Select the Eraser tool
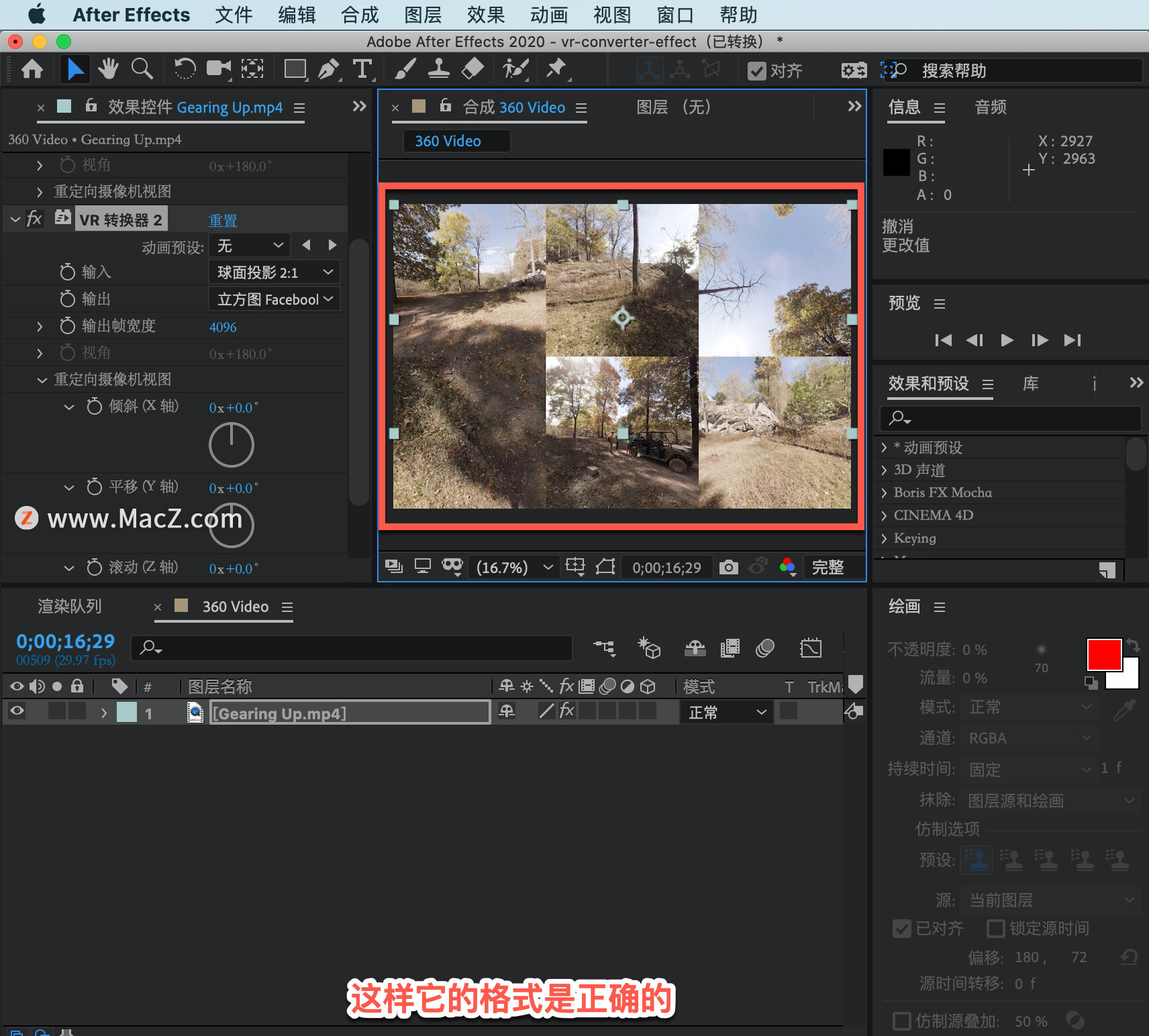 [x=473, y=69]
